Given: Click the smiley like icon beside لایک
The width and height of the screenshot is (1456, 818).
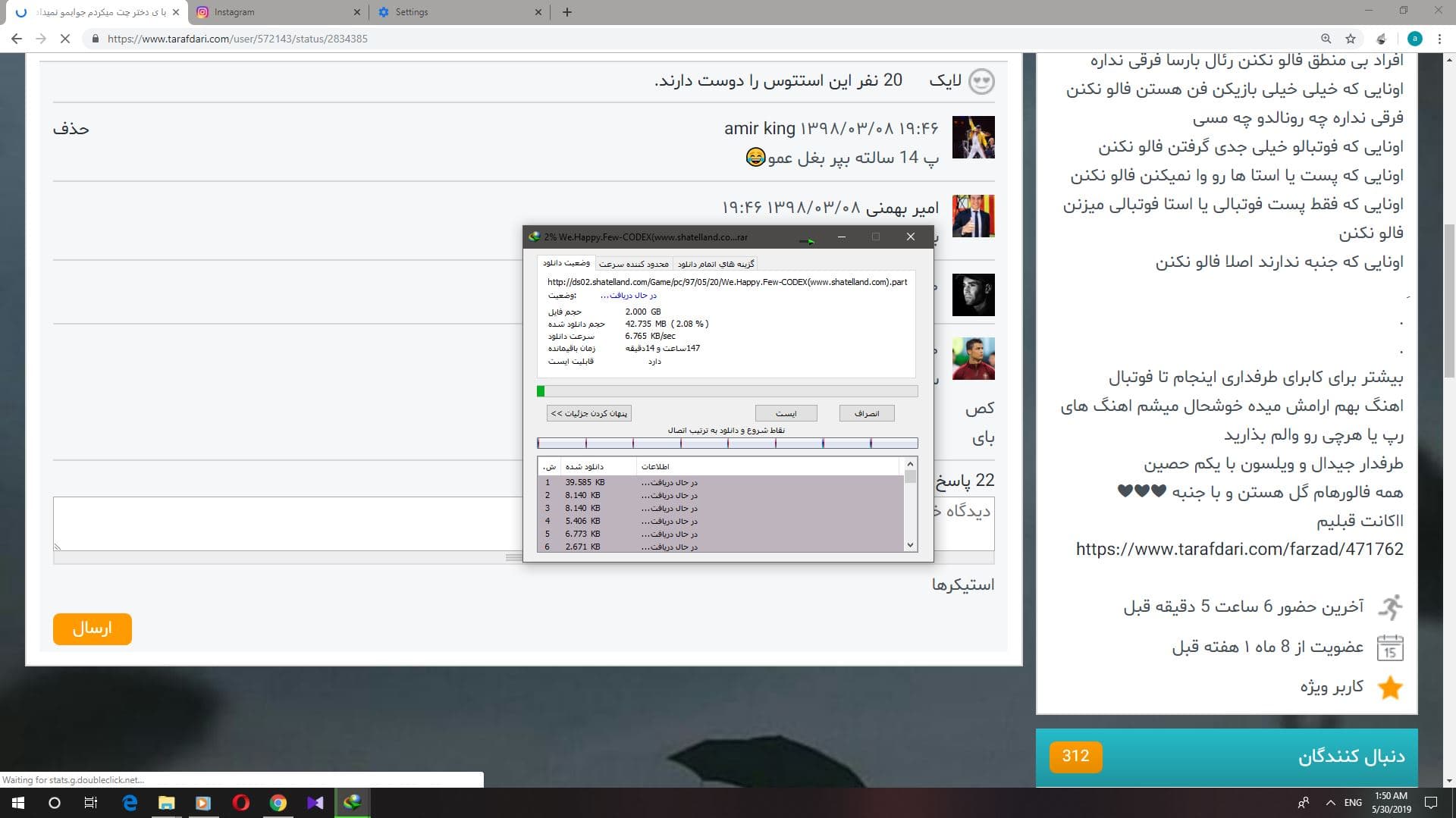Looking at the screenshot, I should tap(981, 81).
